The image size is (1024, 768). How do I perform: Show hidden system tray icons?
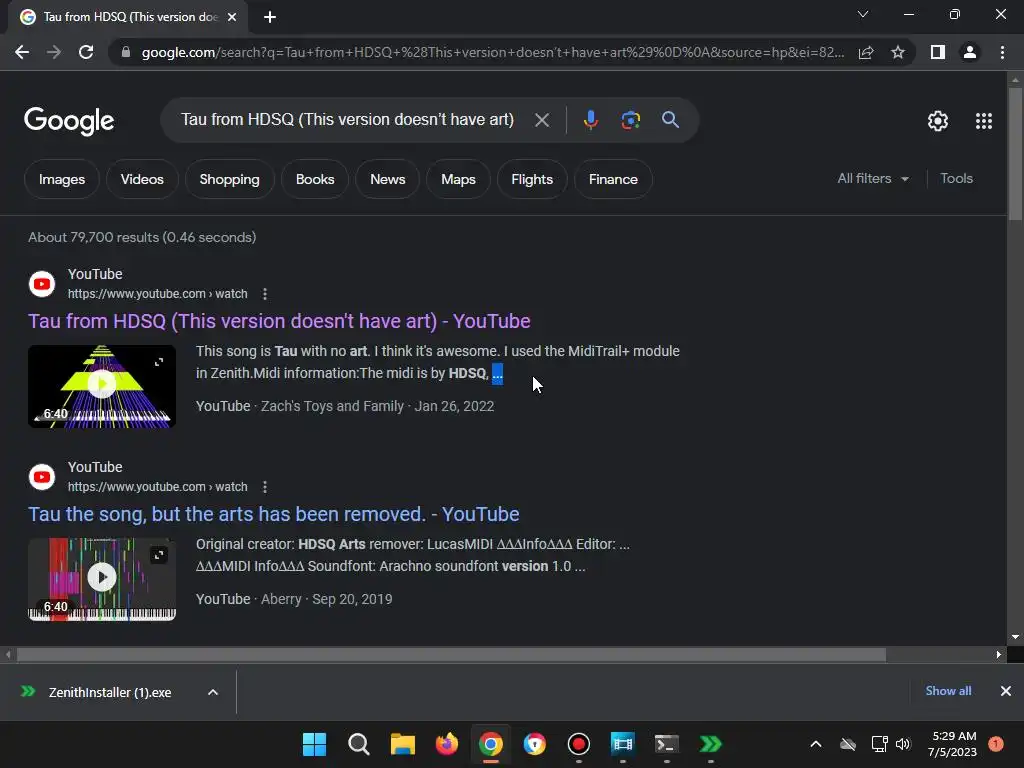pyautogui.click(x=816, y=744)
